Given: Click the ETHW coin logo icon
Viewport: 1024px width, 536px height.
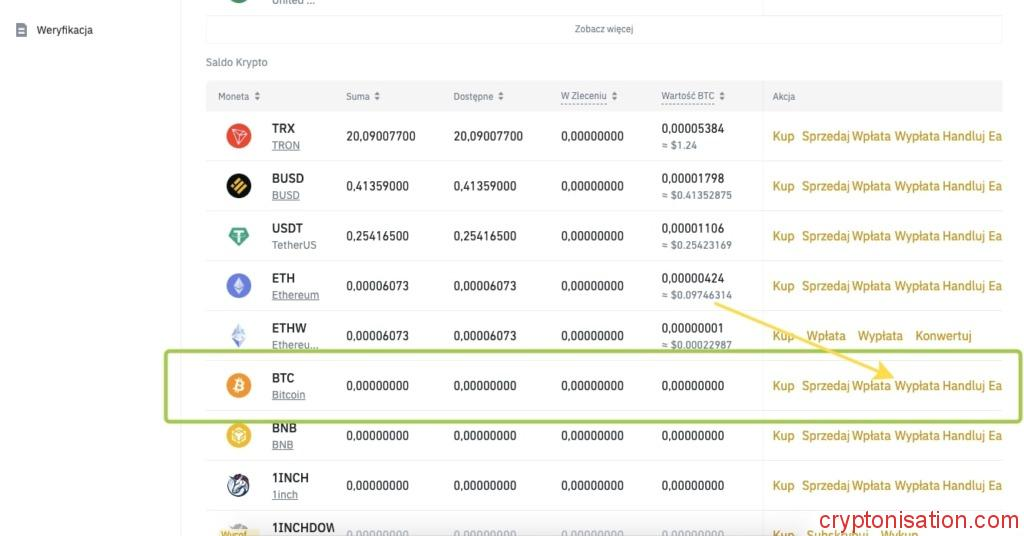Looking at the screenshot, I should pos(239,336).
